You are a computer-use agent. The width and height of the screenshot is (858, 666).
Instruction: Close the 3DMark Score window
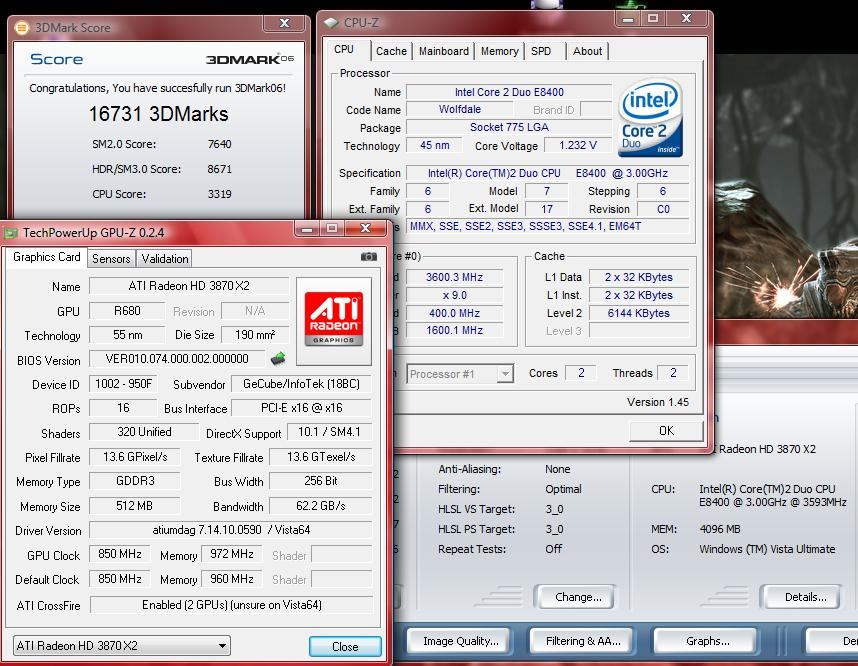284,23
